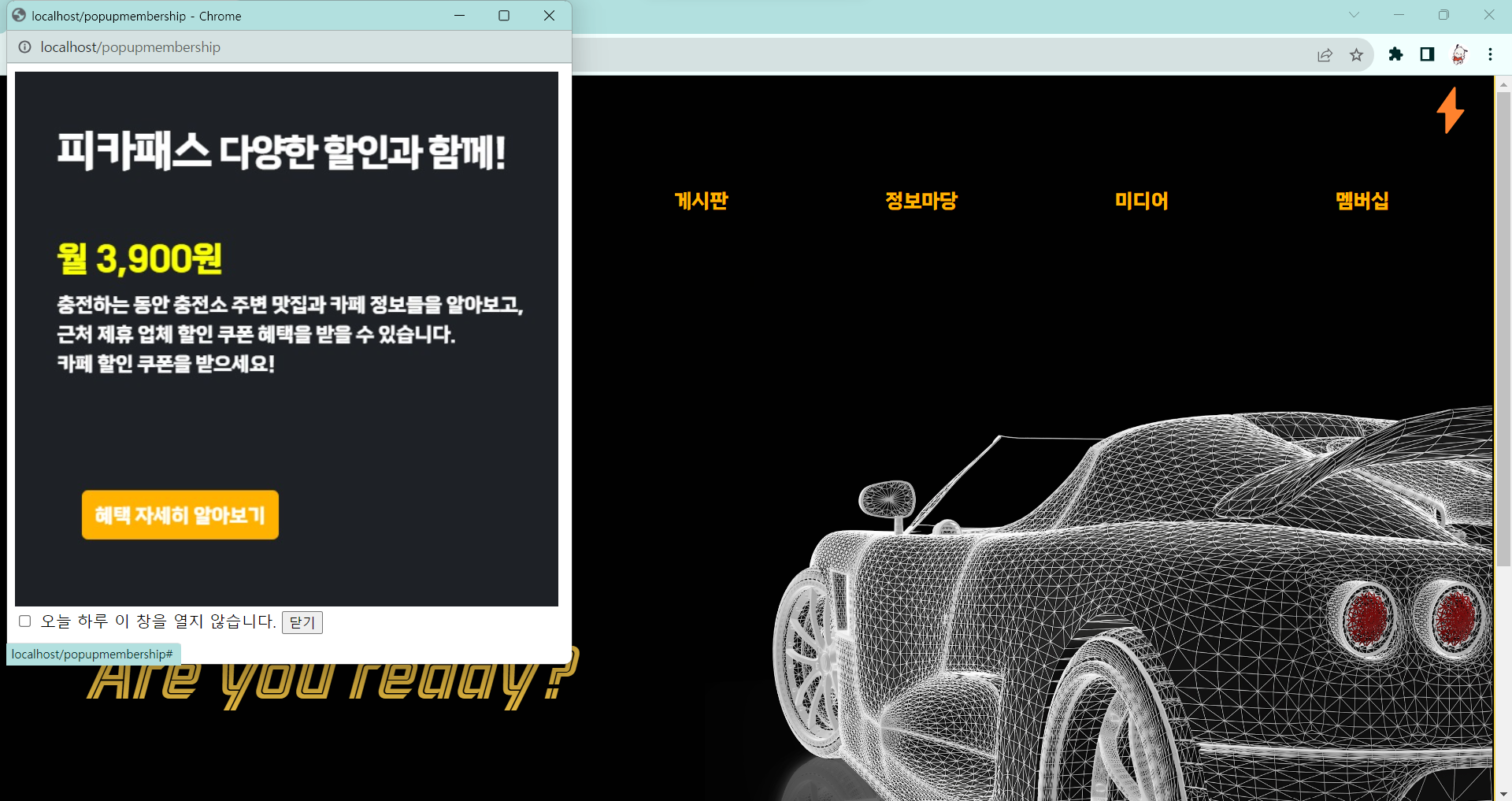Minimize the popup membership window
This screenshot has height=801, width=1512.
click(459, 16)
